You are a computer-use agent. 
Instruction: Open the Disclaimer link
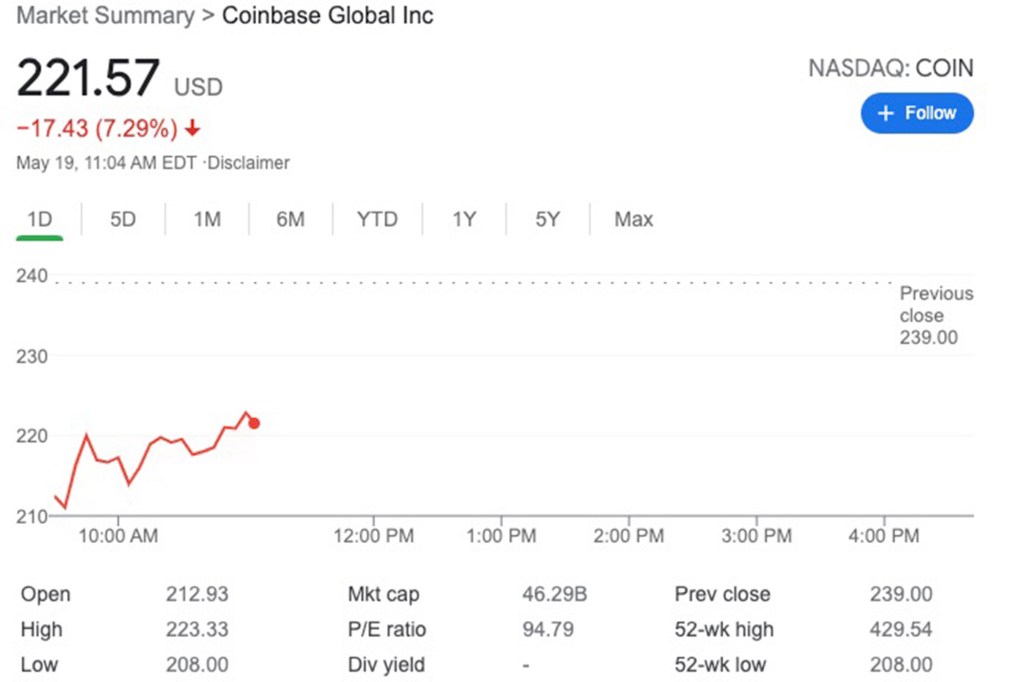click(248, 162)
